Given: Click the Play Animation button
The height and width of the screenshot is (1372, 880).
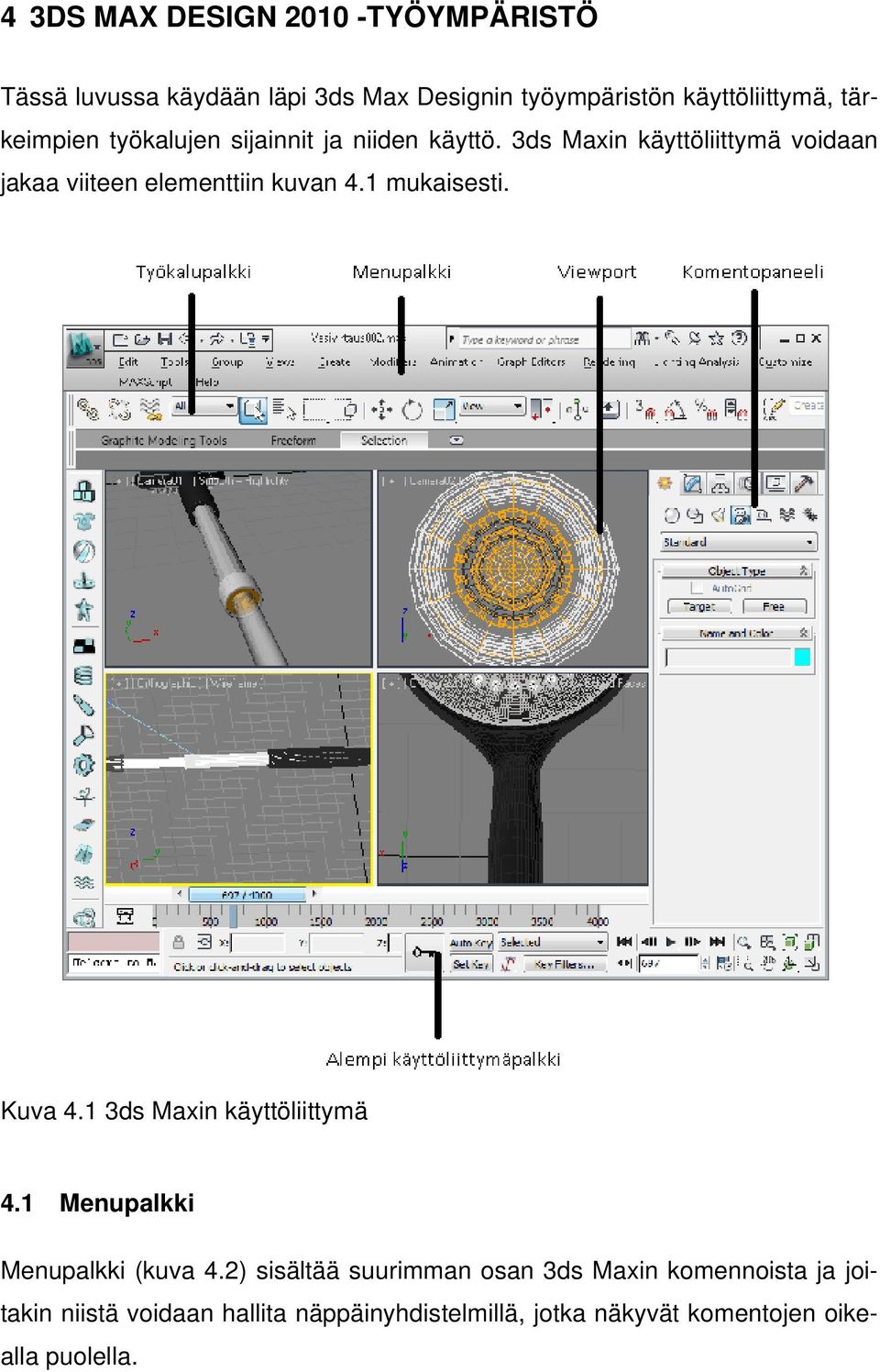Looking at the screenshot, I should click(671, 942).
